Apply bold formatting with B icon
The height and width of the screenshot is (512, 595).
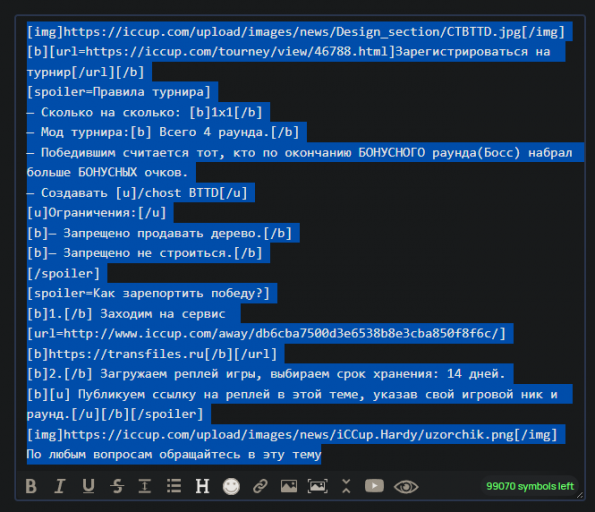[x=31, y=486]
